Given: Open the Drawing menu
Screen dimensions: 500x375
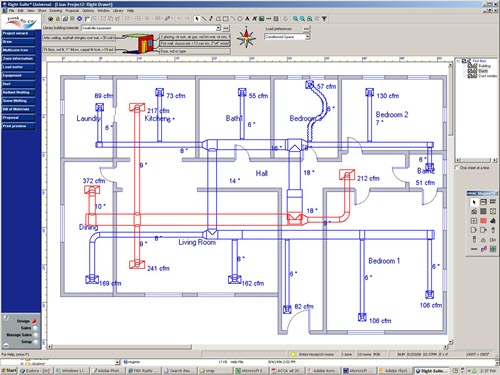Looking at the screenshot, I should click(x=56, y=11).
